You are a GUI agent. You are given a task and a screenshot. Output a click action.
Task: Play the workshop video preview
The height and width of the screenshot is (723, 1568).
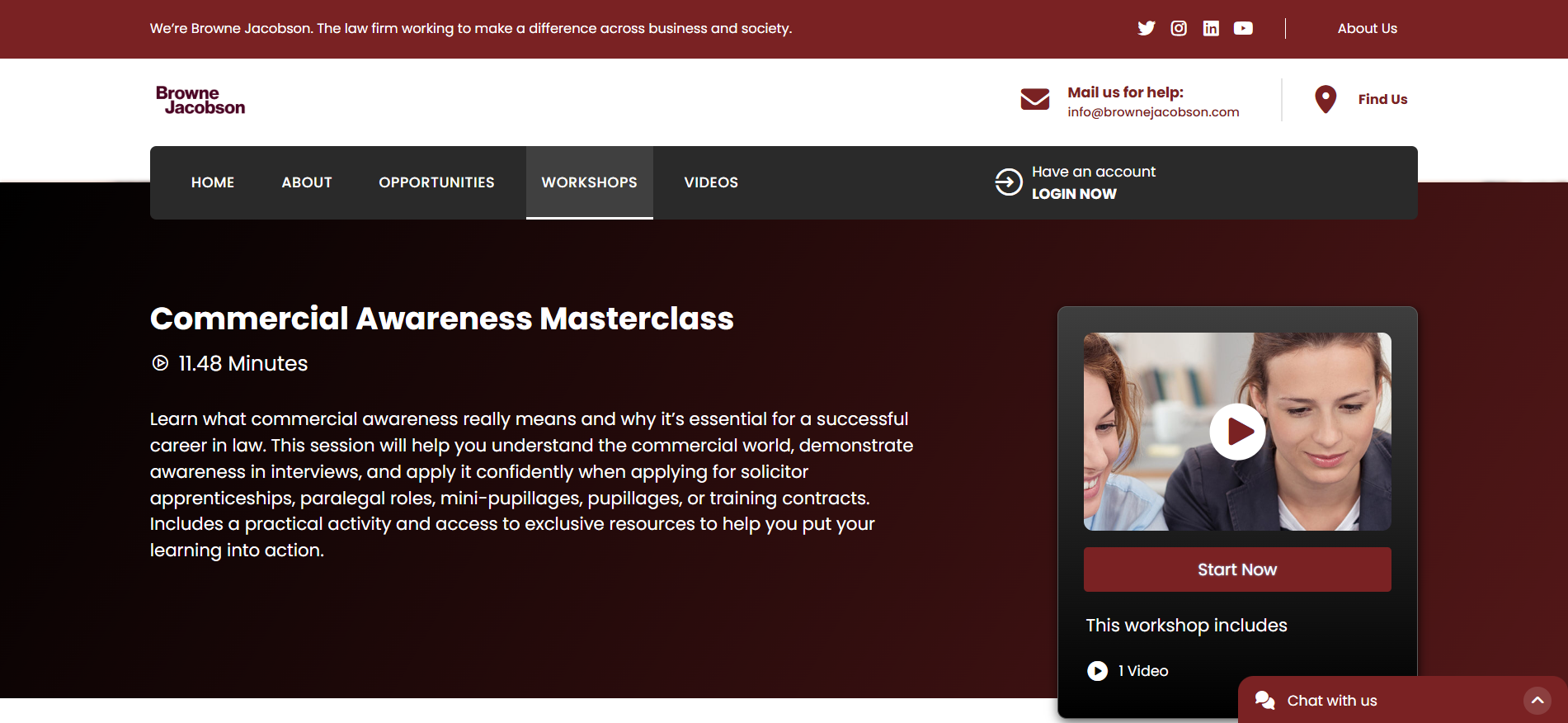(x=1237, y=432)
